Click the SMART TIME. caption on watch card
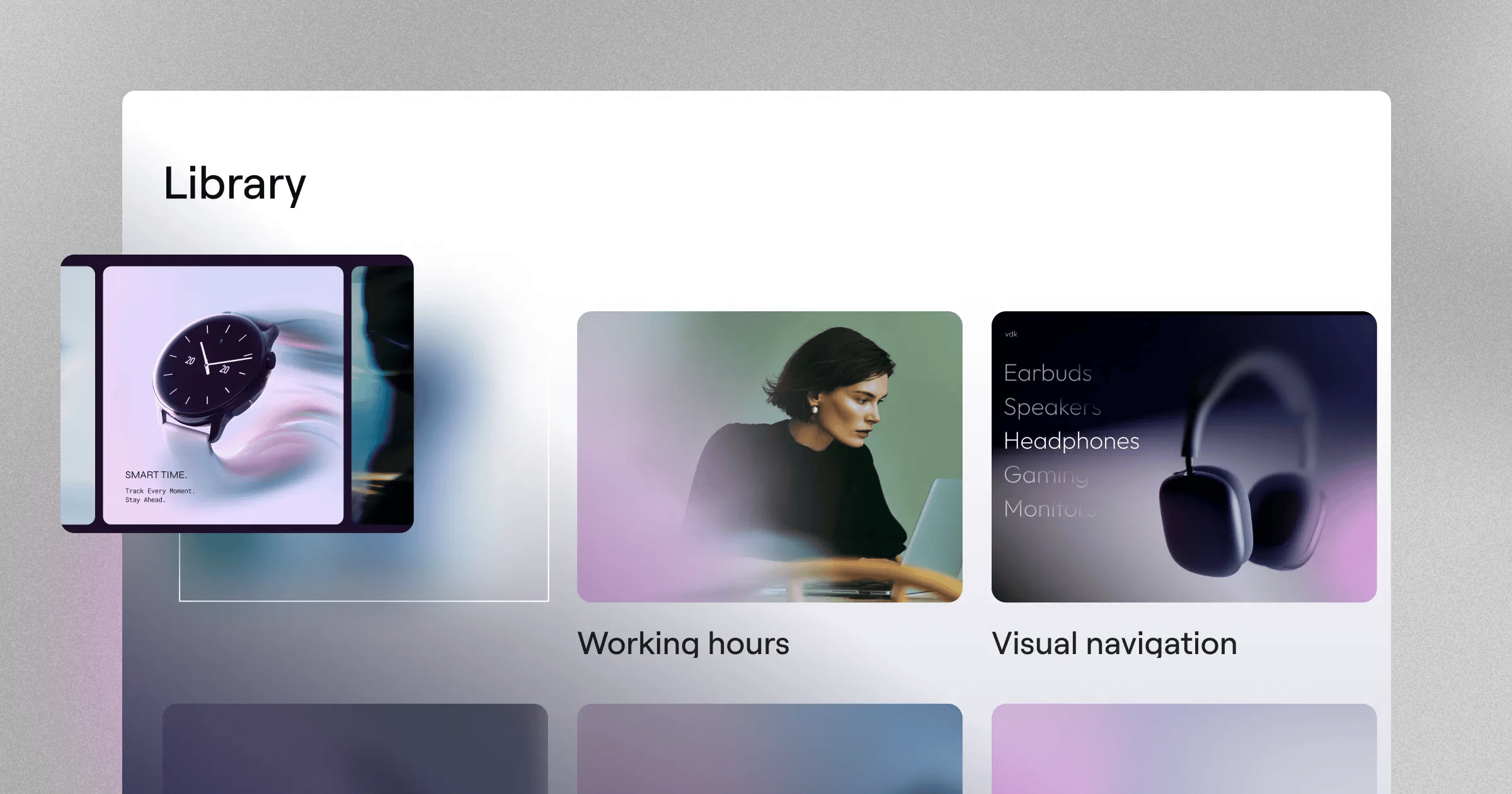 tap(156, 475)
